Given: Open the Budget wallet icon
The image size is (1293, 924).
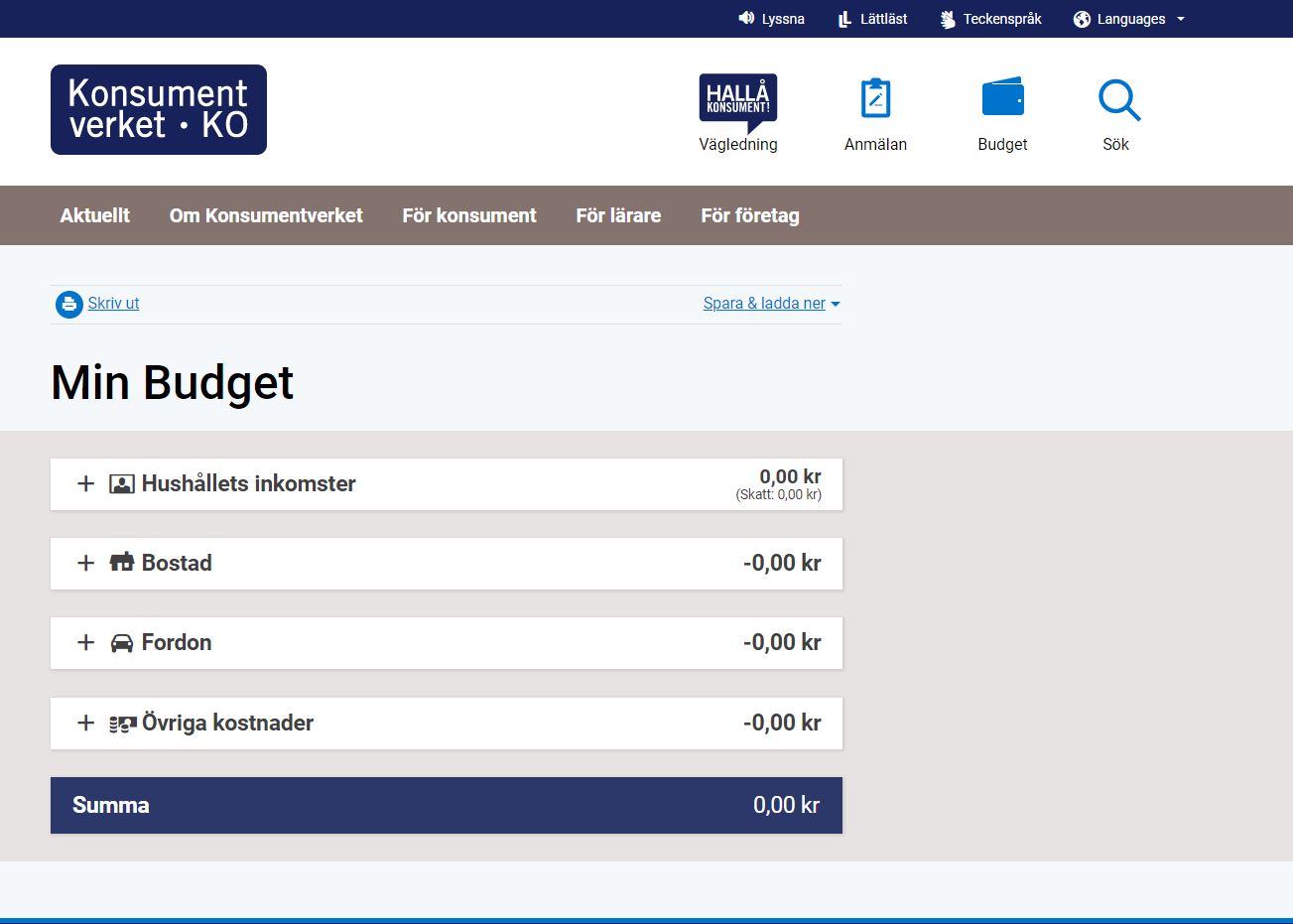Looking at the screenshot, I should click(1002, 97).
